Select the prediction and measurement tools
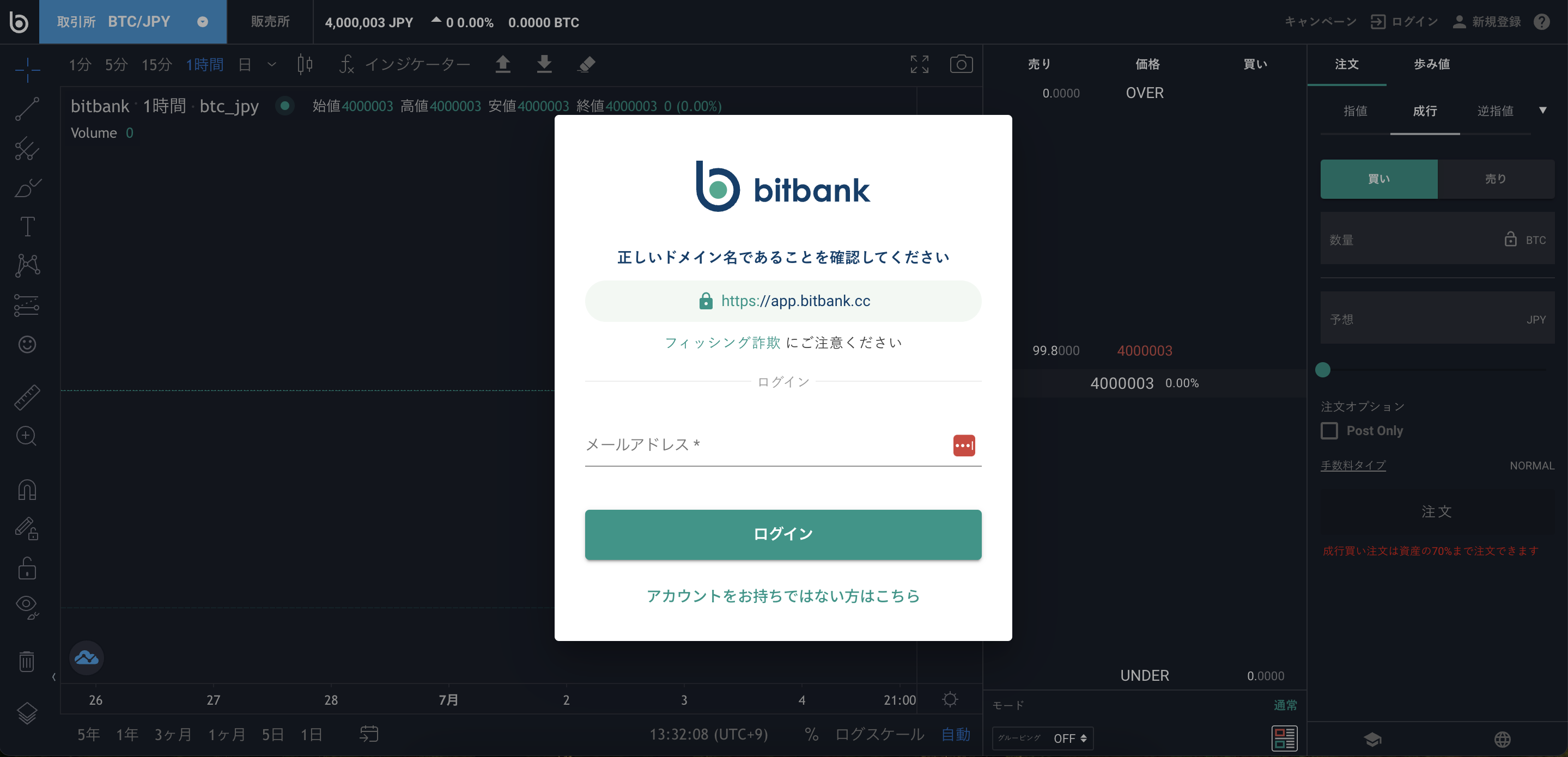This screenshot has height=757, width=1568. click(x=27, y=305)
